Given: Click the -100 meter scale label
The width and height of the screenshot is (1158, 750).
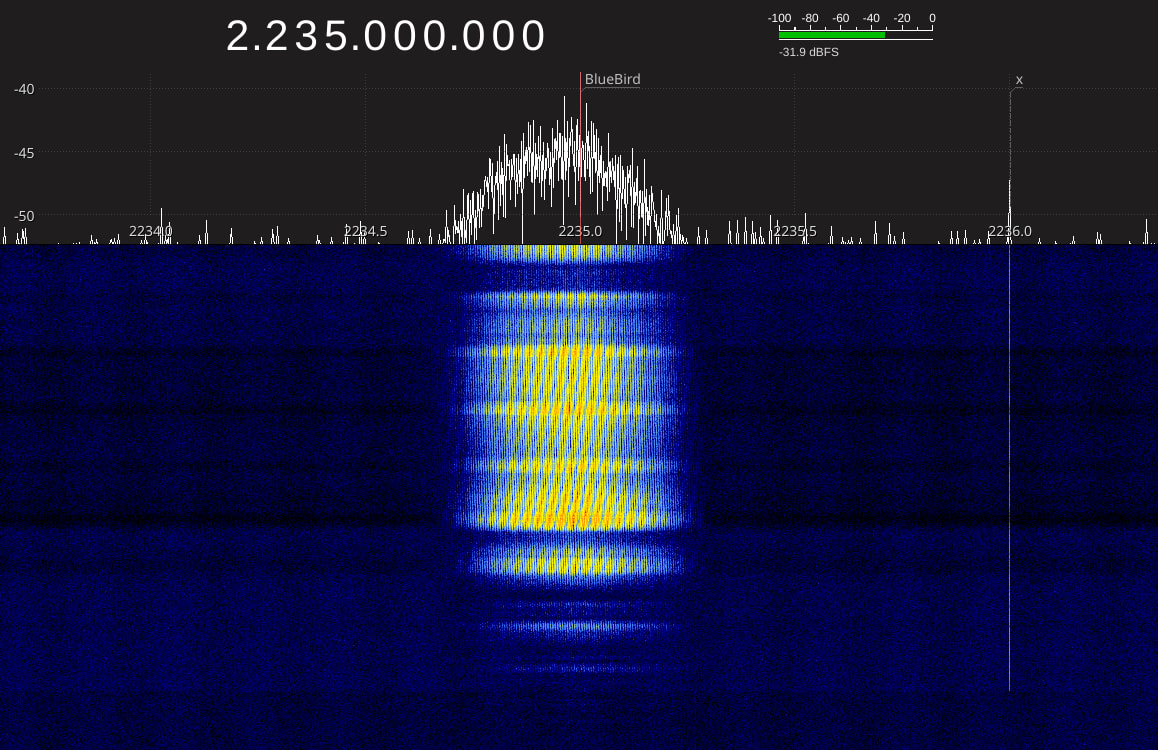Looking at the screenshot, I should (x=779, y=18).
